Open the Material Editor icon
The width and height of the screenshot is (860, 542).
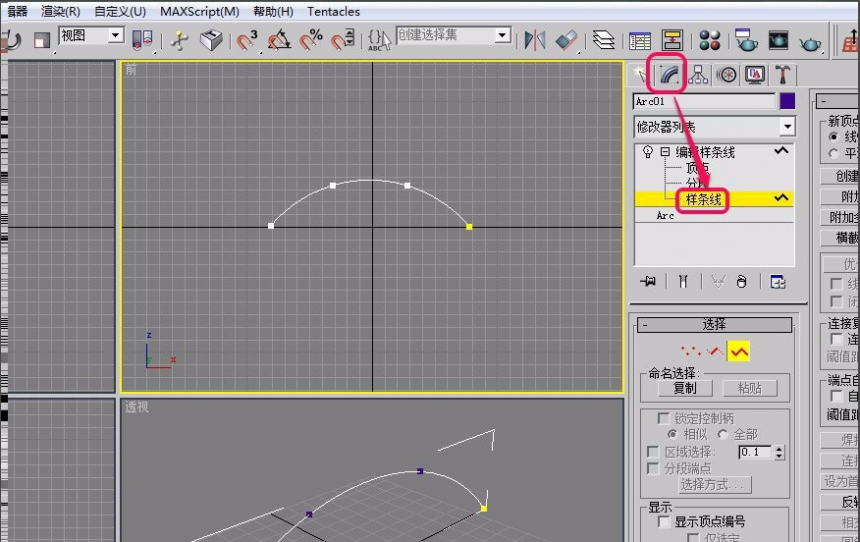tap(710, 40)
